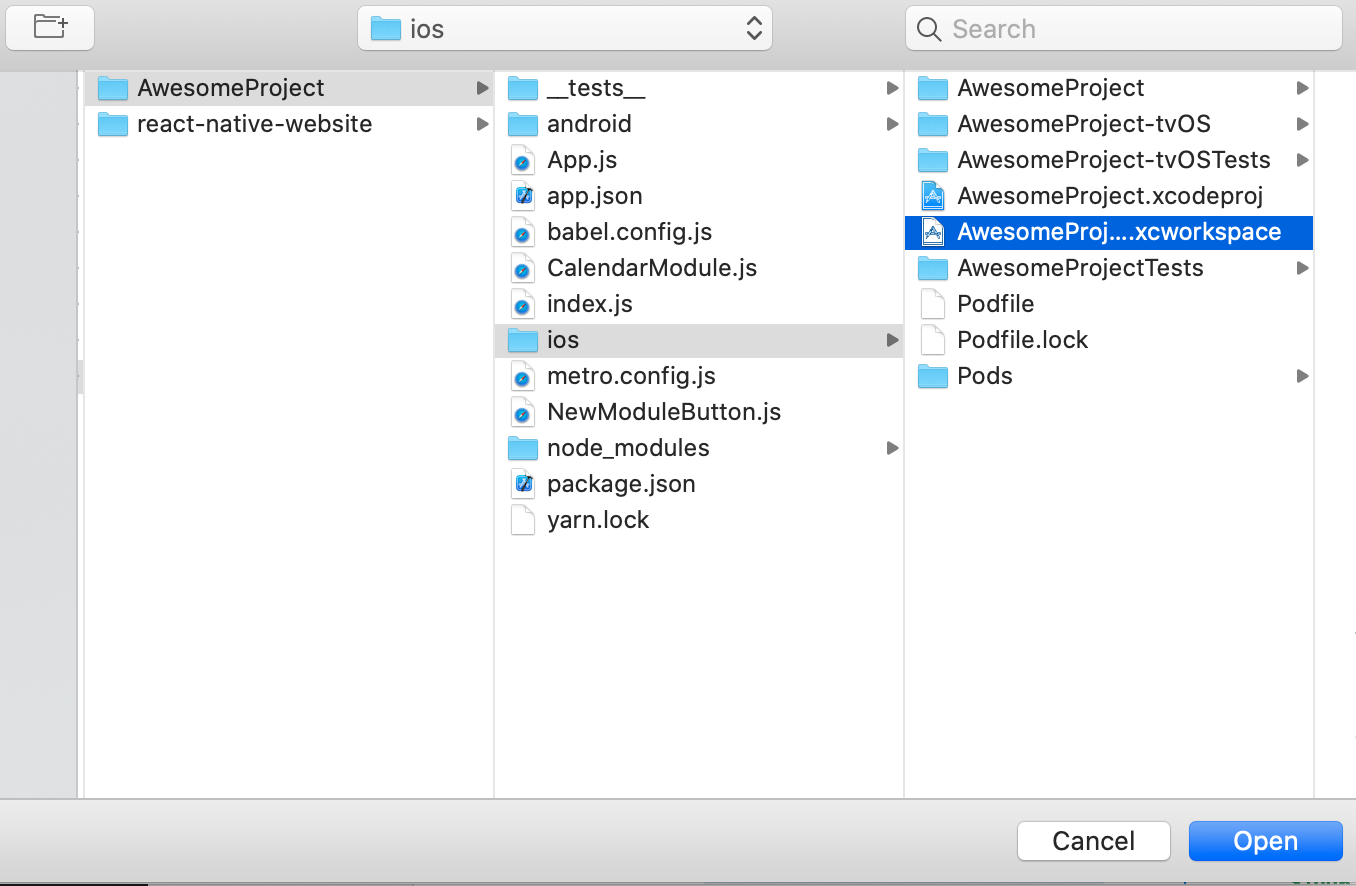
Task: Click the yarn.lock document icon
Action: click(522, 519)
